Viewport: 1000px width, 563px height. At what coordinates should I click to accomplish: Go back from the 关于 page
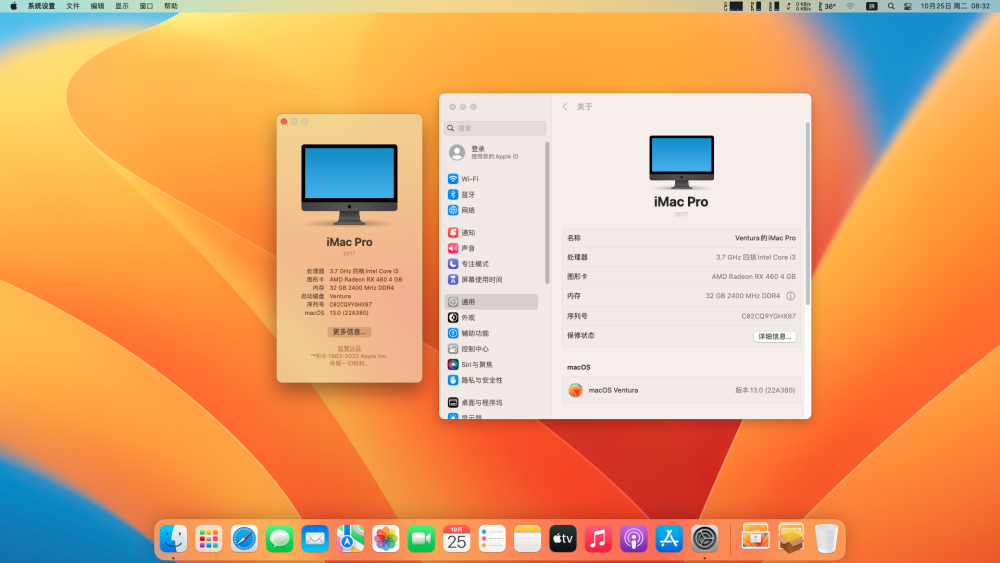[564, 106]
